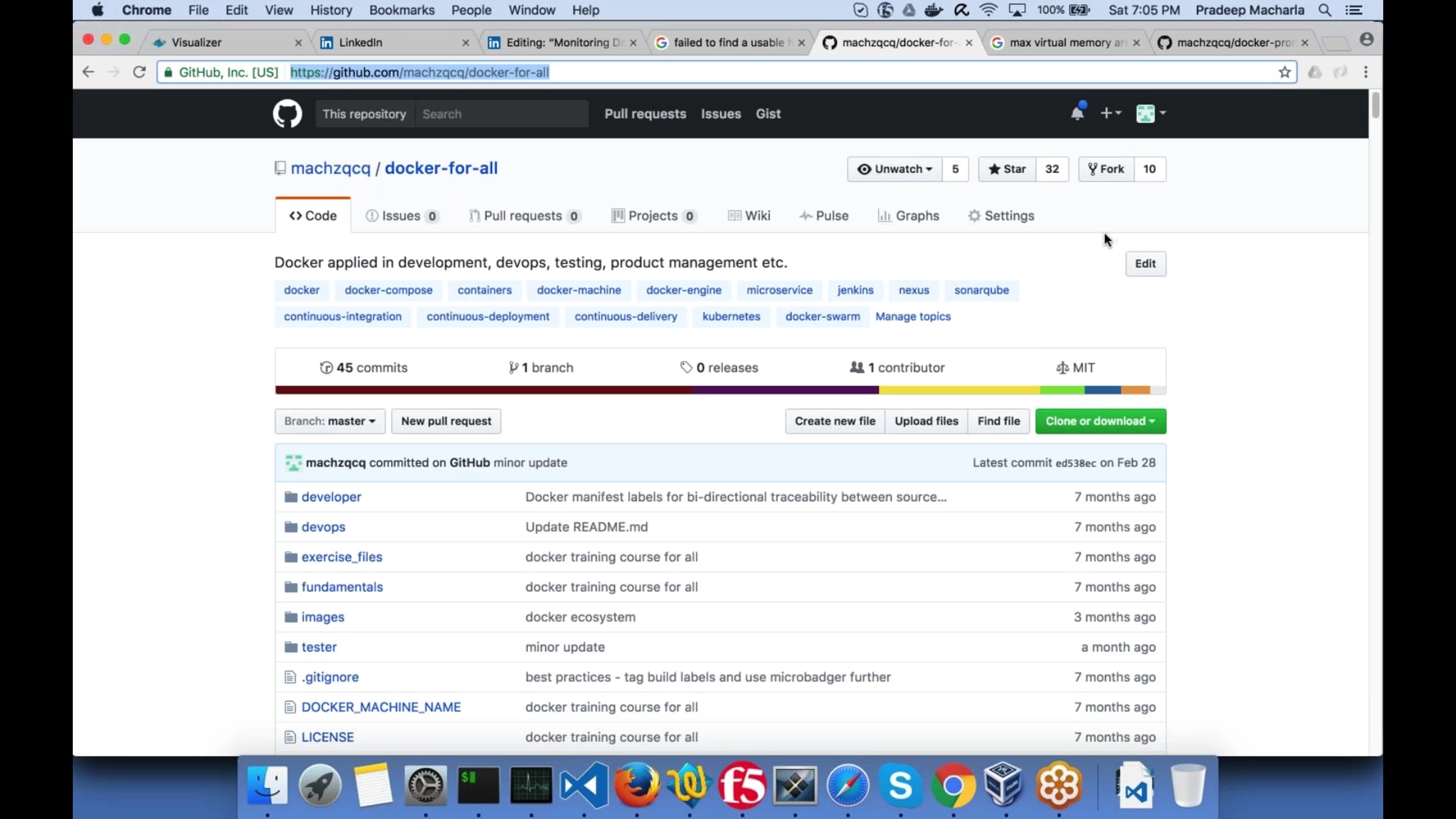1456x819 pixels.
Task: Open the Pull requests repository tab
Action: click(525, 216)
